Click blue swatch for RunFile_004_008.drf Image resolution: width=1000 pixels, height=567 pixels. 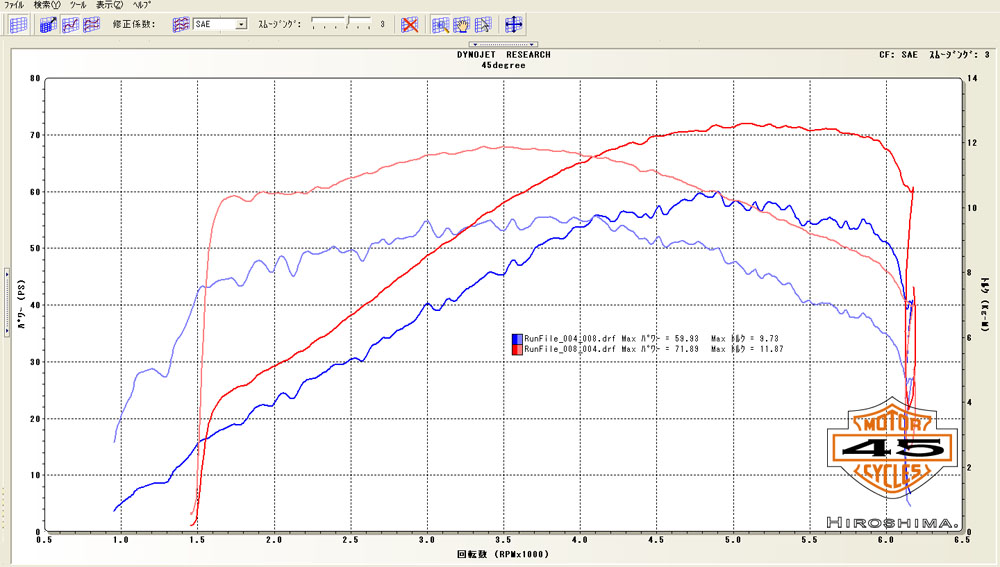pos(516,339)
